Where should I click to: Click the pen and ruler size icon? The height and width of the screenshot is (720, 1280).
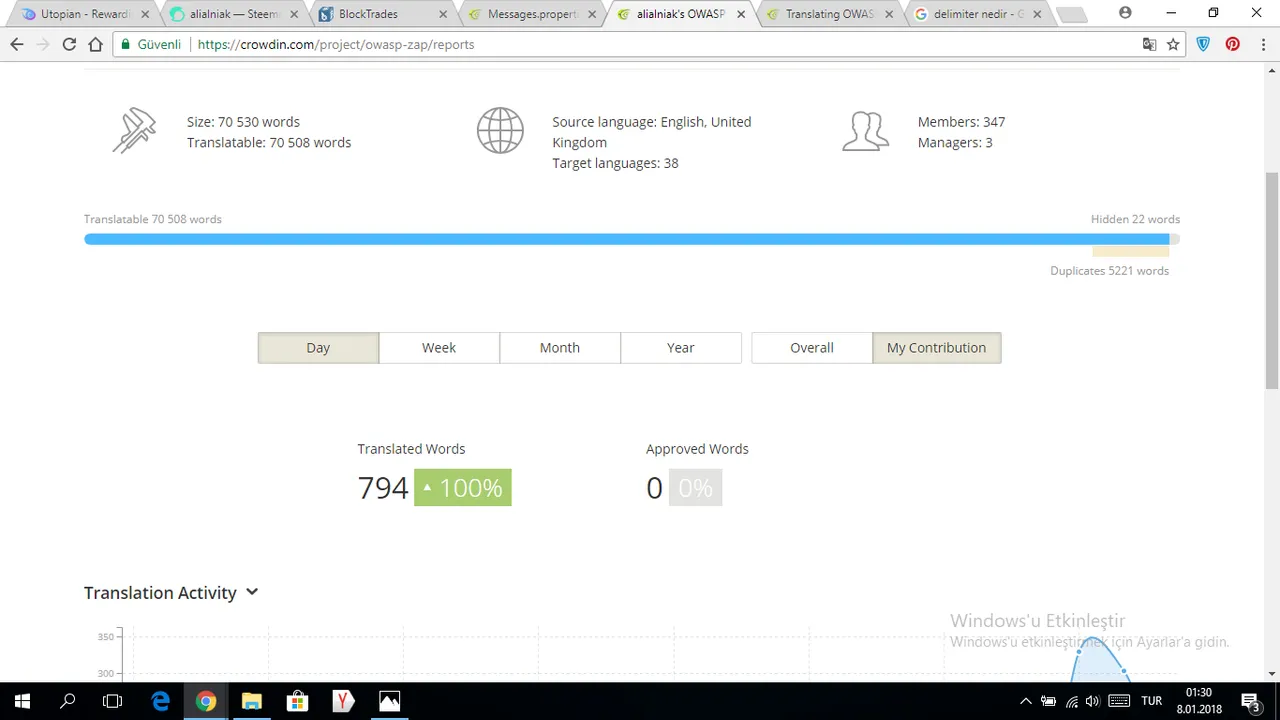click(x=134, y=131)
